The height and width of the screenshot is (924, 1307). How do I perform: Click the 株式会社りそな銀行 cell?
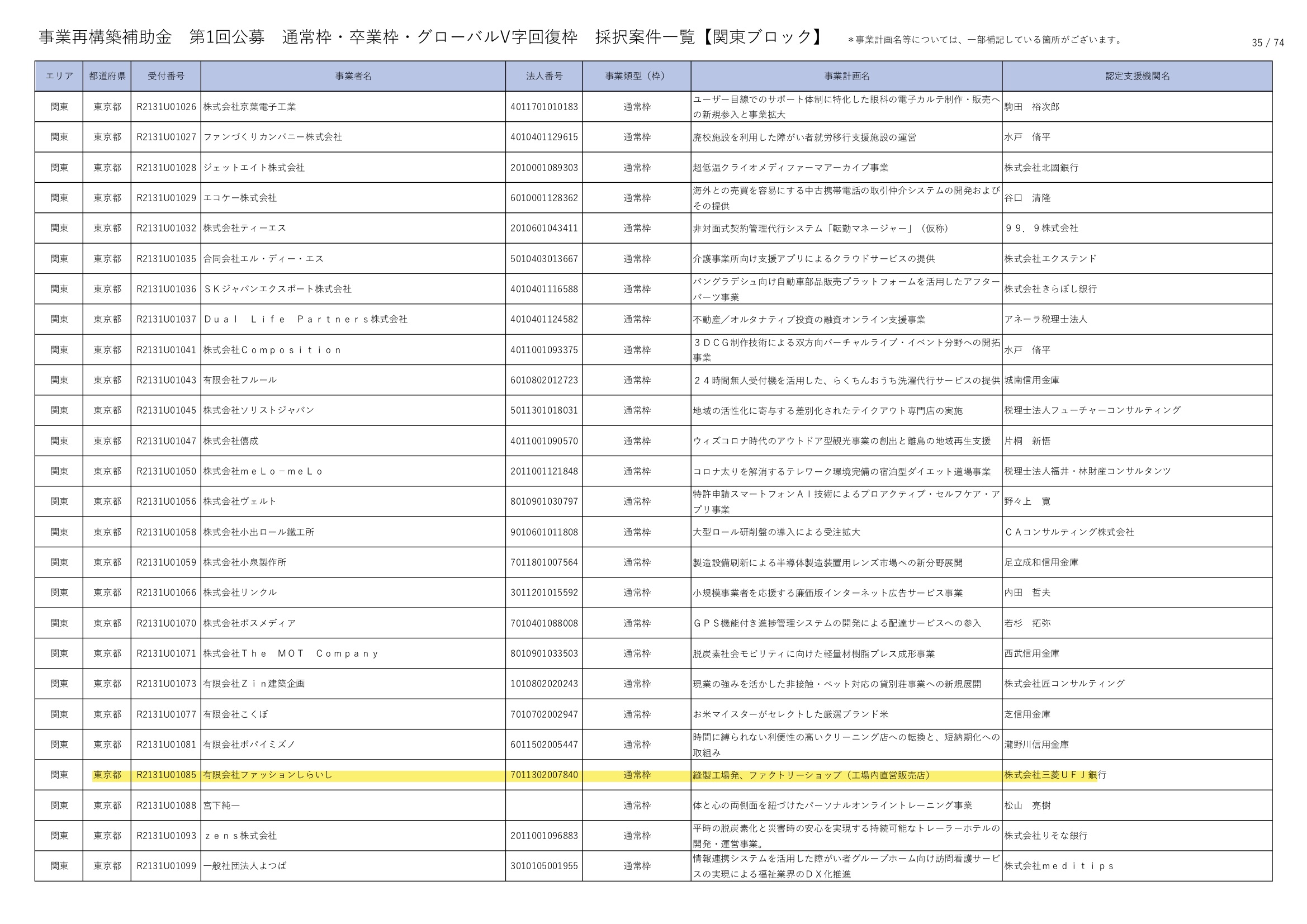(1045, 836)
